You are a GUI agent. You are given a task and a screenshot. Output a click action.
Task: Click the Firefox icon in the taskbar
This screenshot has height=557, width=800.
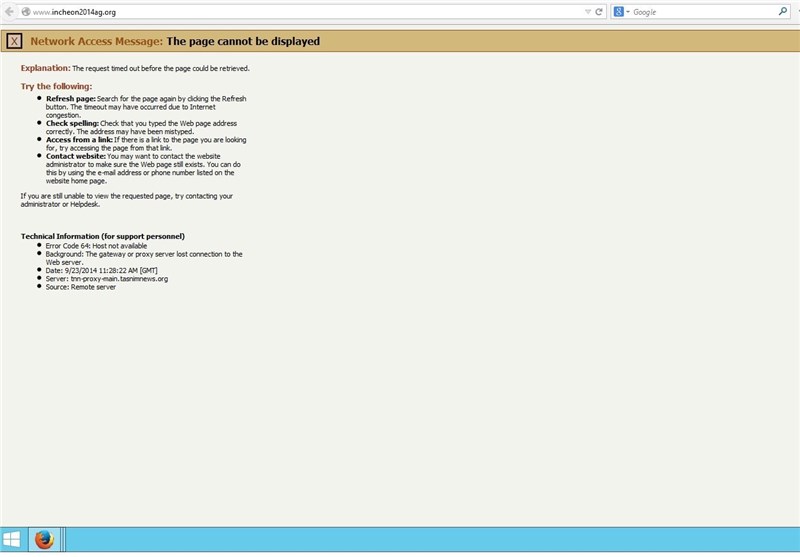(x=43, y=540)
